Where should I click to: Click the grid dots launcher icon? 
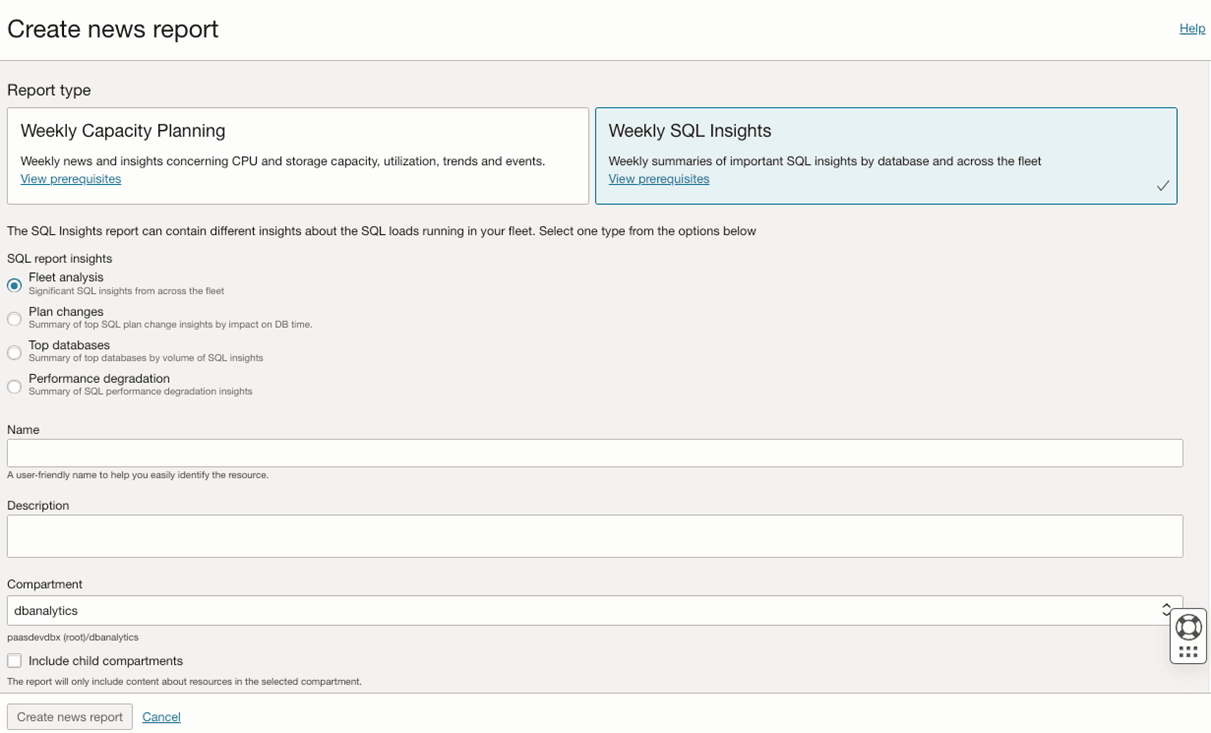click(1188, 650)
